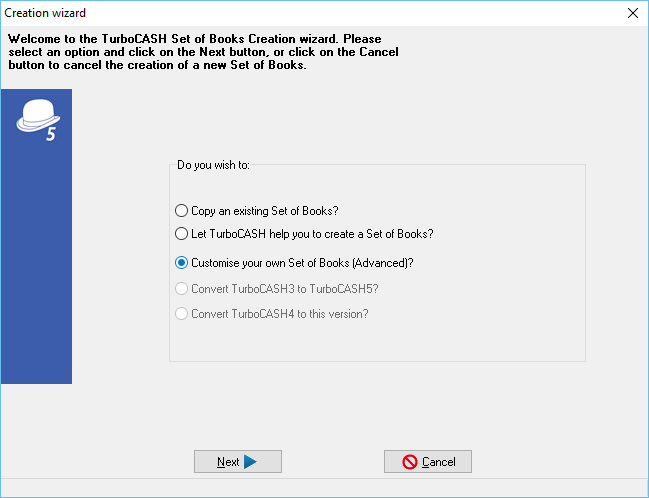
Task: Click the 'Customise your own Set of Books (Advanced)?' label text
Action: (302, 263)
